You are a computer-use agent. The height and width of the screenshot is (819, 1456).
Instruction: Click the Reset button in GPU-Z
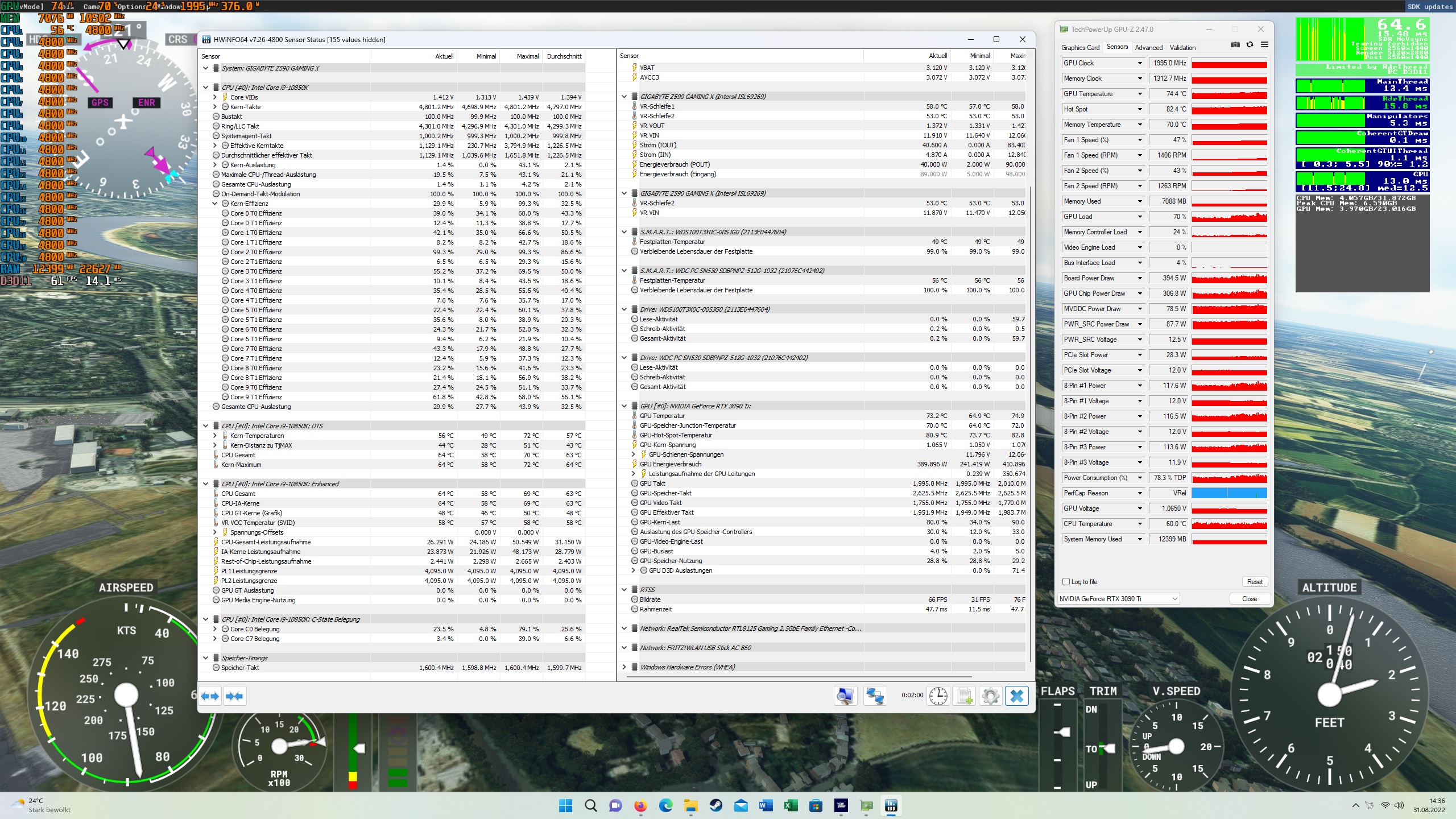1254,582
